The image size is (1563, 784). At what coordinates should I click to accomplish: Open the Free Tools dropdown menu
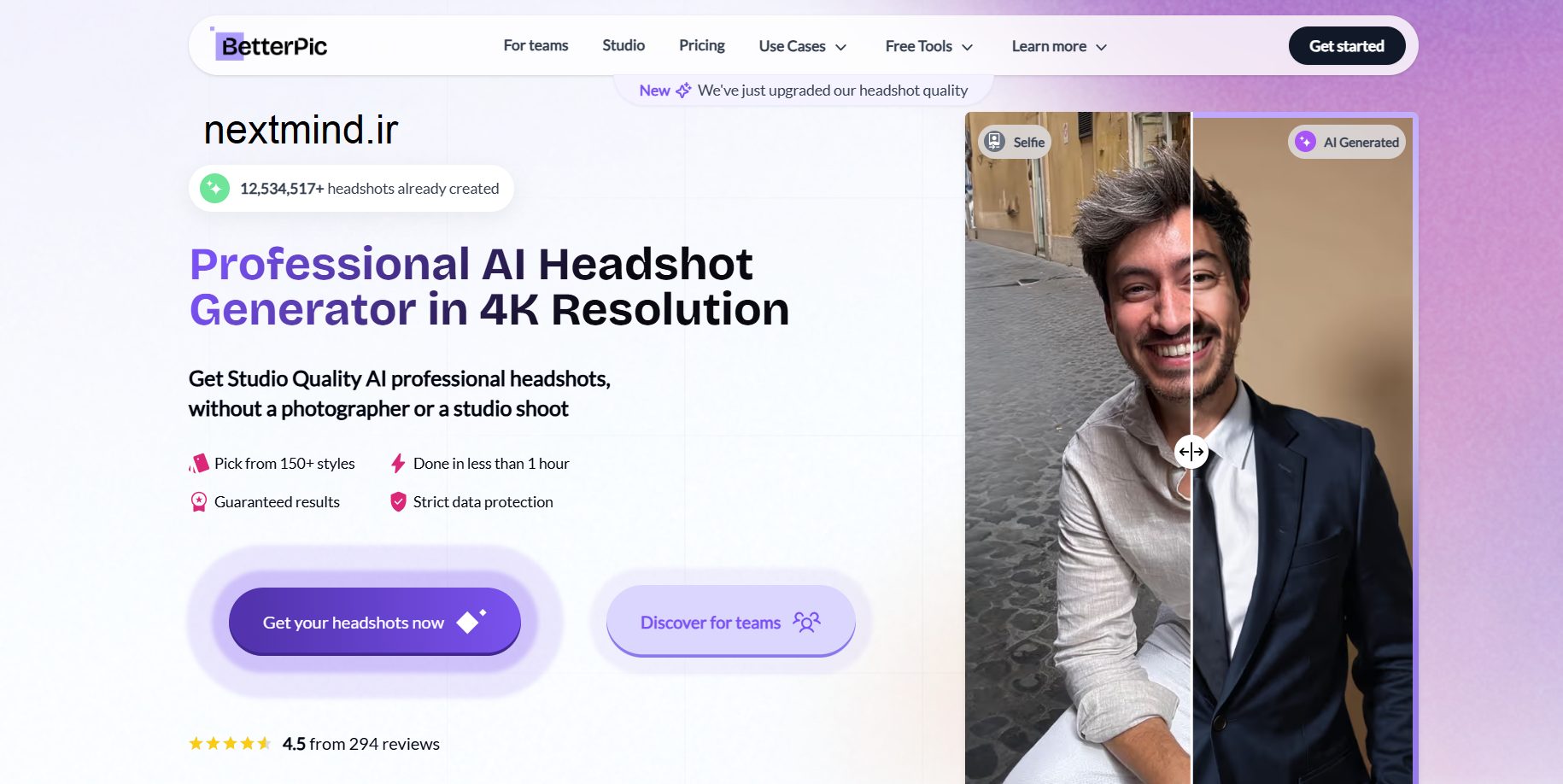point(928,46)
